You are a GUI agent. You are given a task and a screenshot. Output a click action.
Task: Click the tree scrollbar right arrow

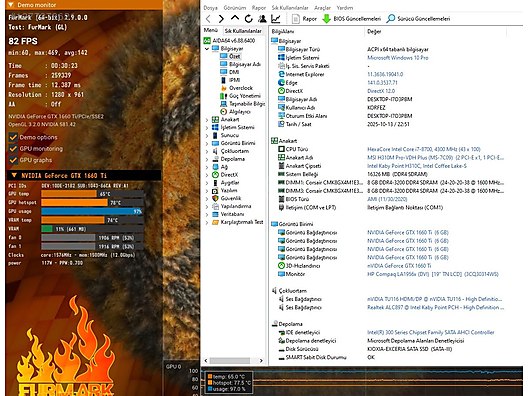pos(261,361)
